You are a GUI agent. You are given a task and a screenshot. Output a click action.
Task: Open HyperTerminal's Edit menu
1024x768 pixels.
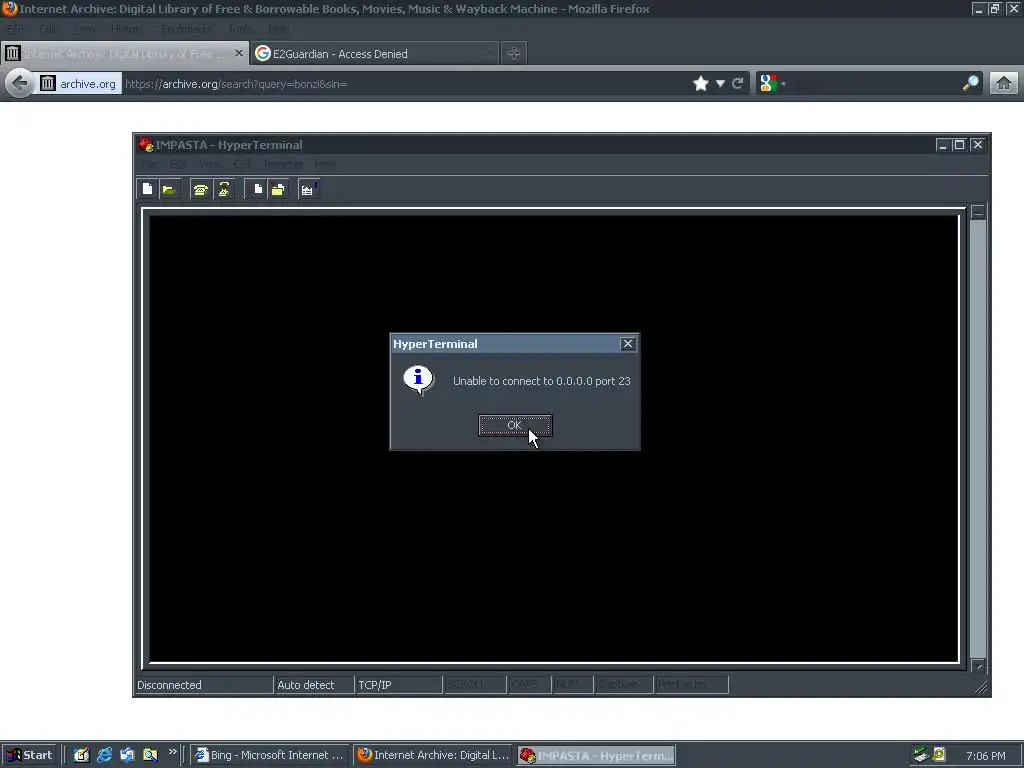pos(178,164)
